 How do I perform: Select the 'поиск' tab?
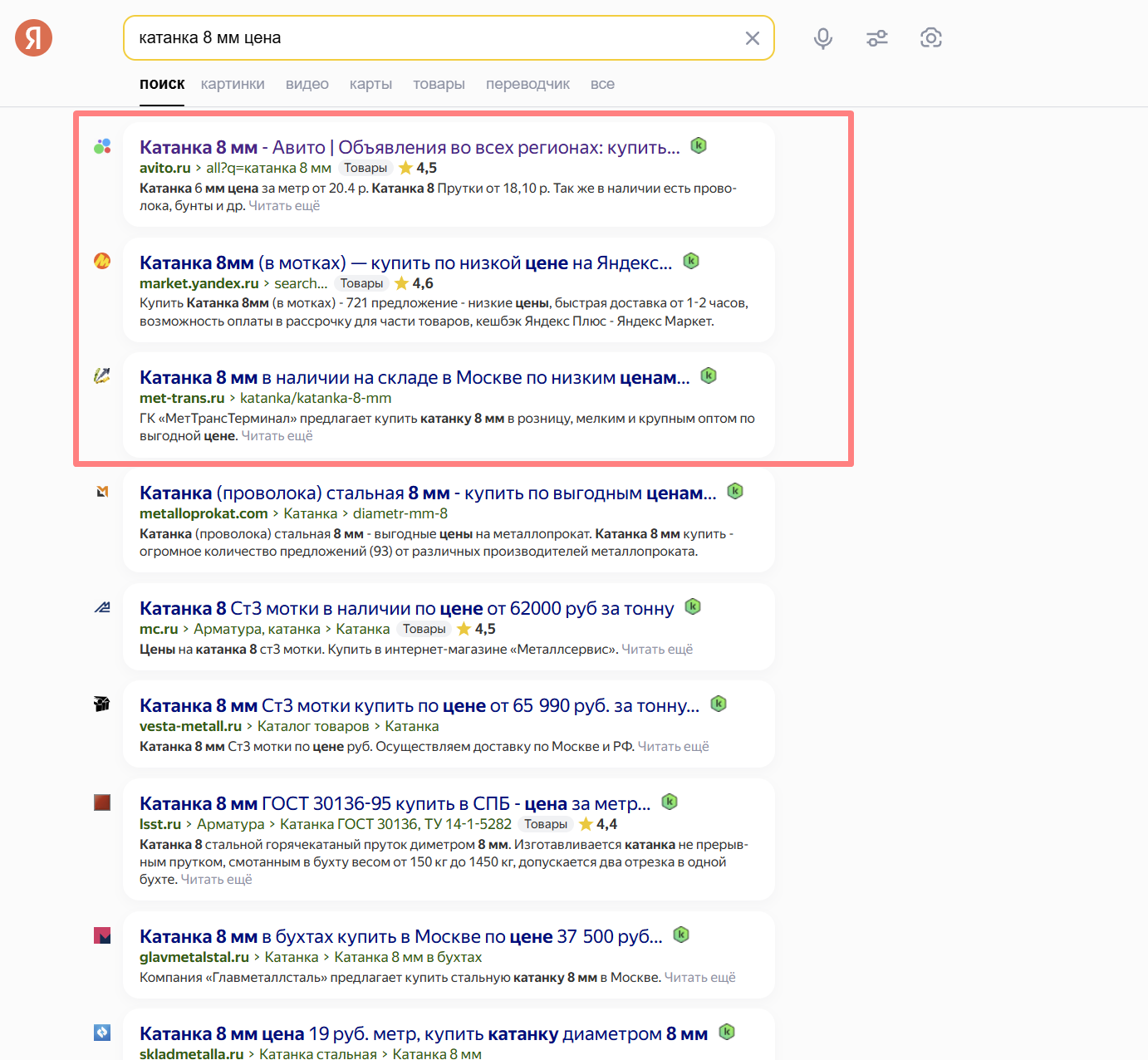pyautogui.click(x=162, y=84)
